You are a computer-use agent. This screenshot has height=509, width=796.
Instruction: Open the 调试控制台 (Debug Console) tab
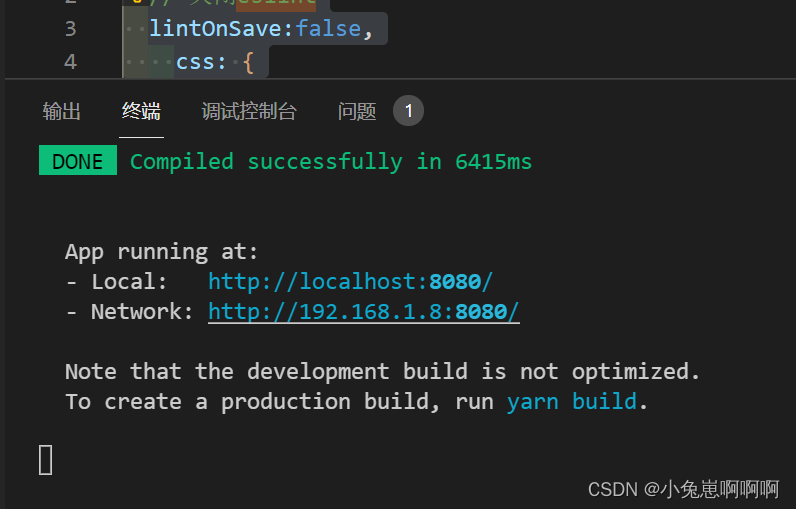pyautogui.click(x=249, y=111)
